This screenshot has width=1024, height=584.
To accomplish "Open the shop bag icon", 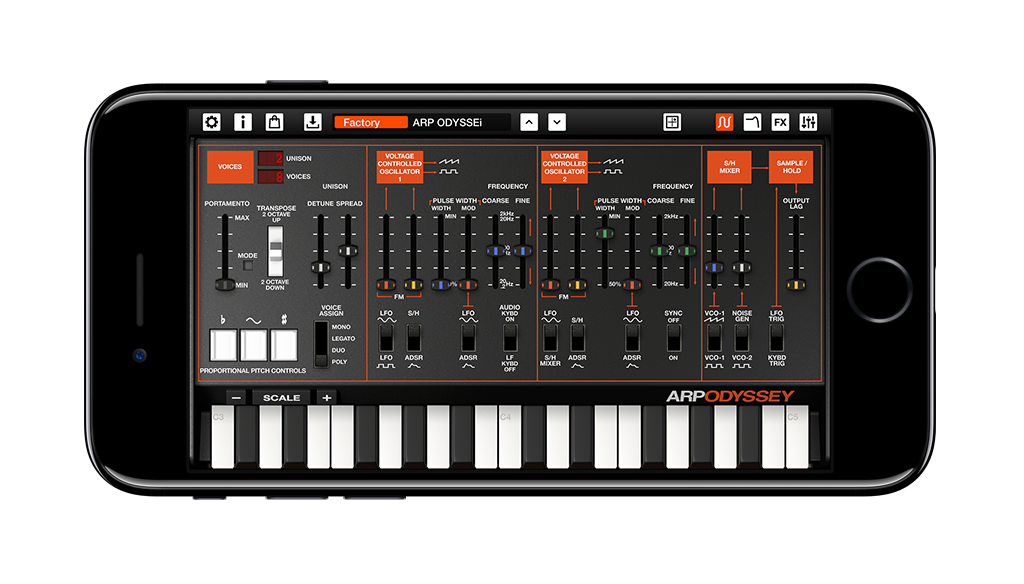I will click(x=274, y=122).
